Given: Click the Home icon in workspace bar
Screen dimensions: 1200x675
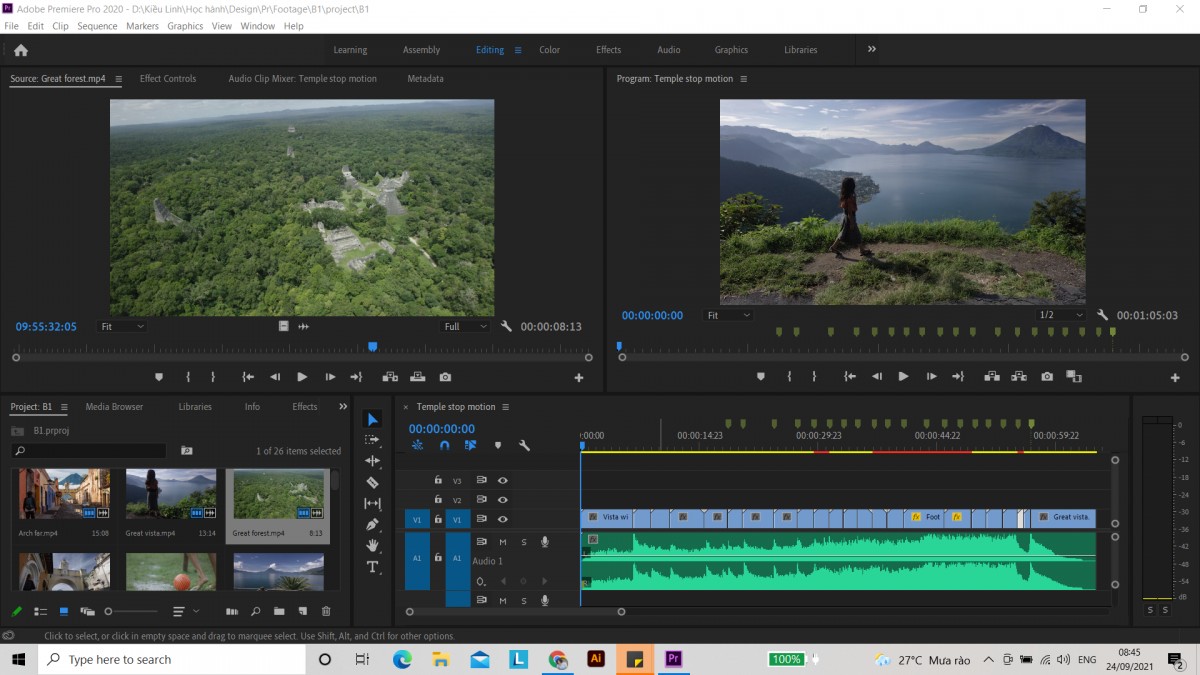Looking at the screenshot, I should click(x=21, y=50).
